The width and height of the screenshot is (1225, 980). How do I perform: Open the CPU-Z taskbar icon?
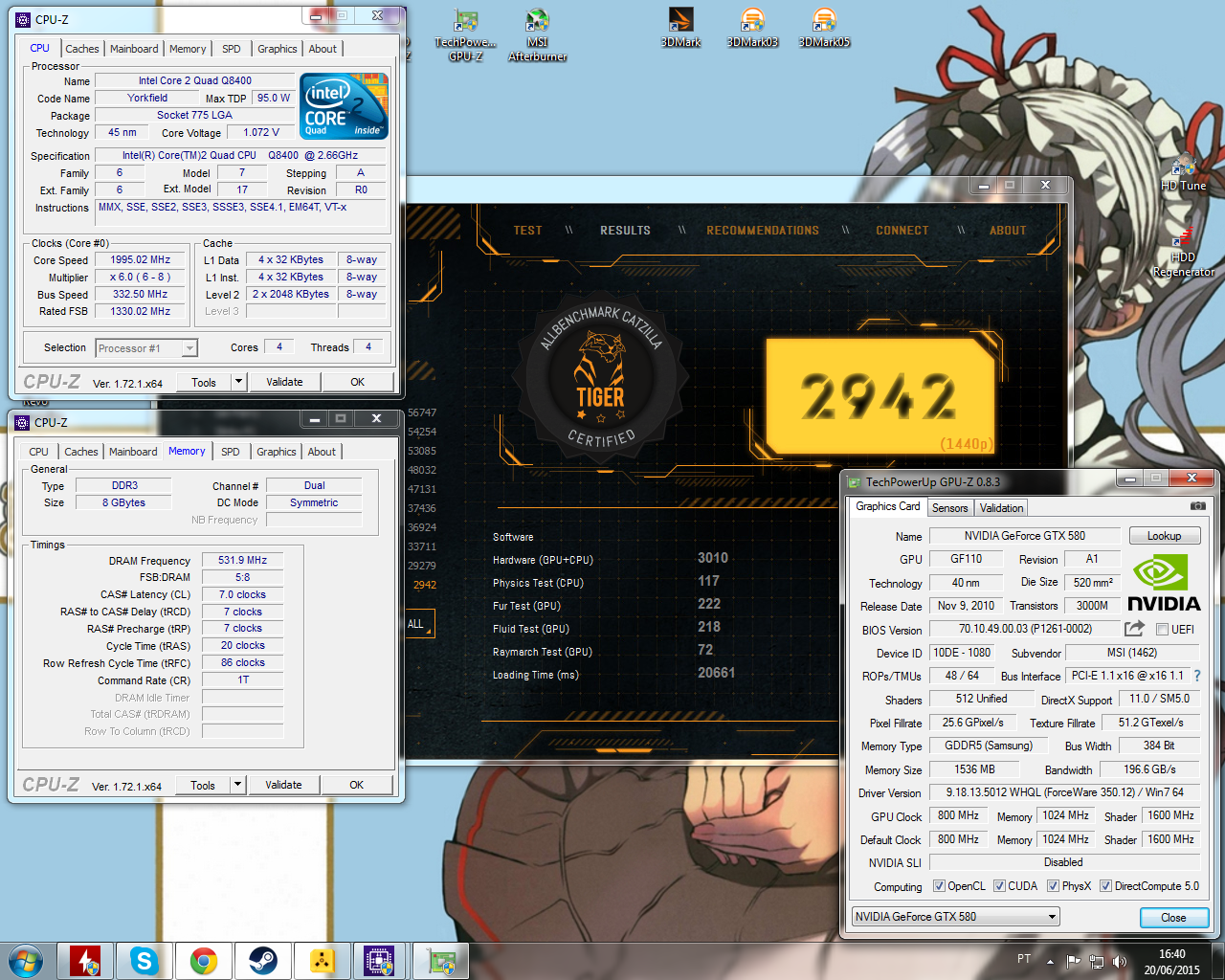(x=380, y=961)
